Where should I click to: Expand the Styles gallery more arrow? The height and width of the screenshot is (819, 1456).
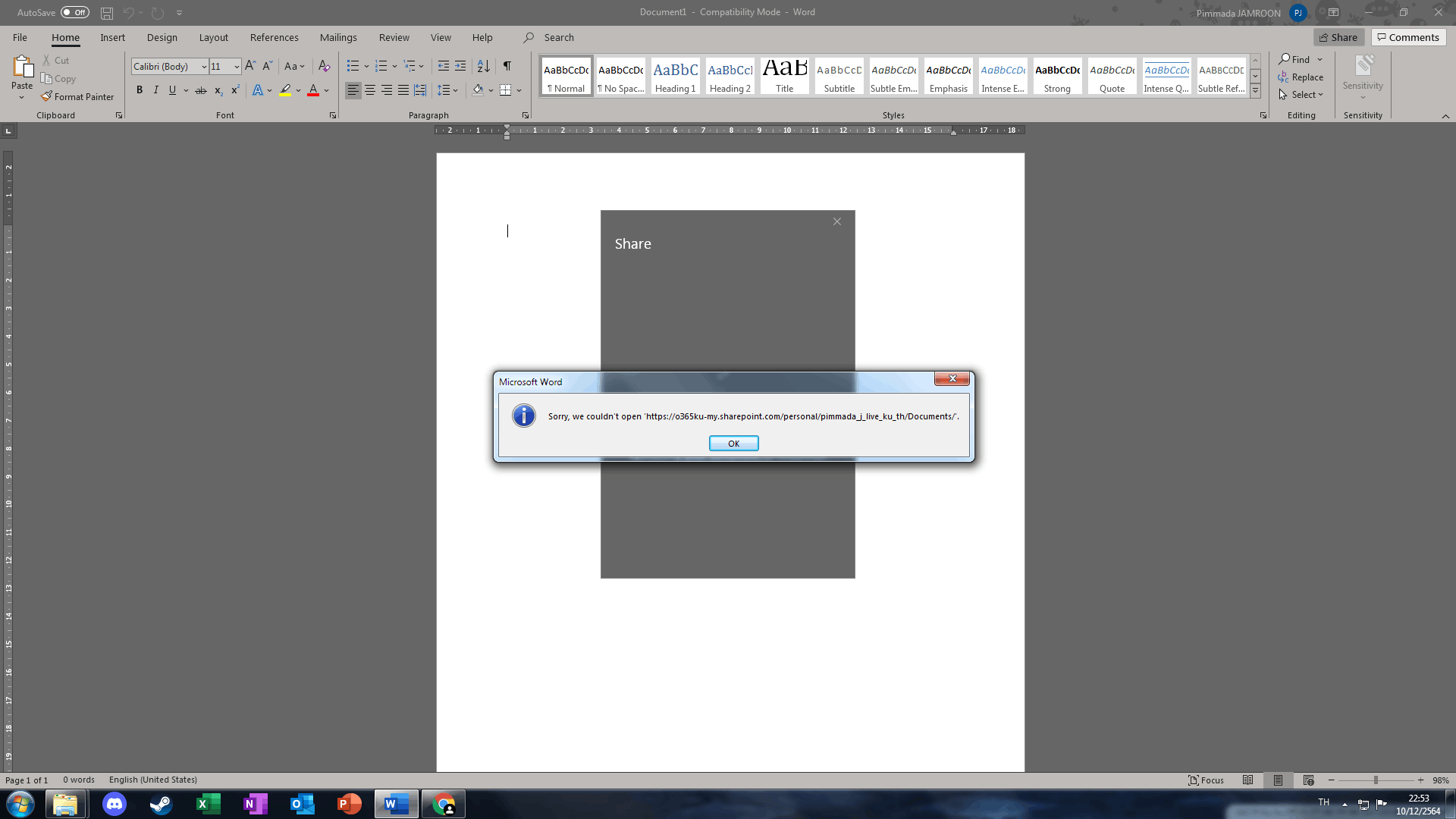1255,91
